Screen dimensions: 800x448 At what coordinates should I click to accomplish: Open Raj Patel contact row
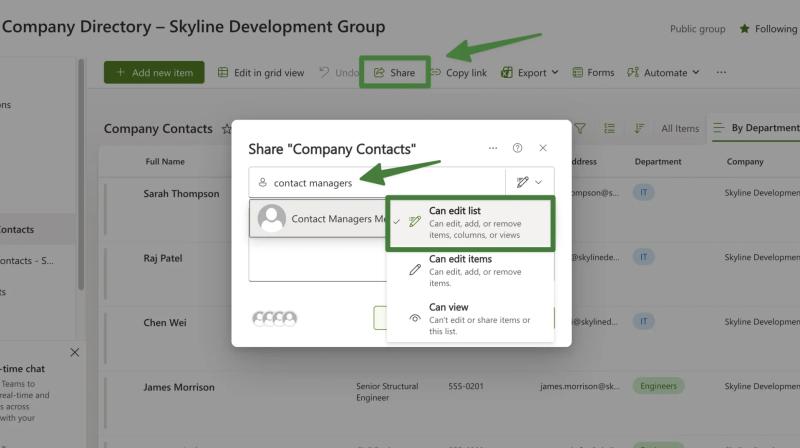(163, 258)
